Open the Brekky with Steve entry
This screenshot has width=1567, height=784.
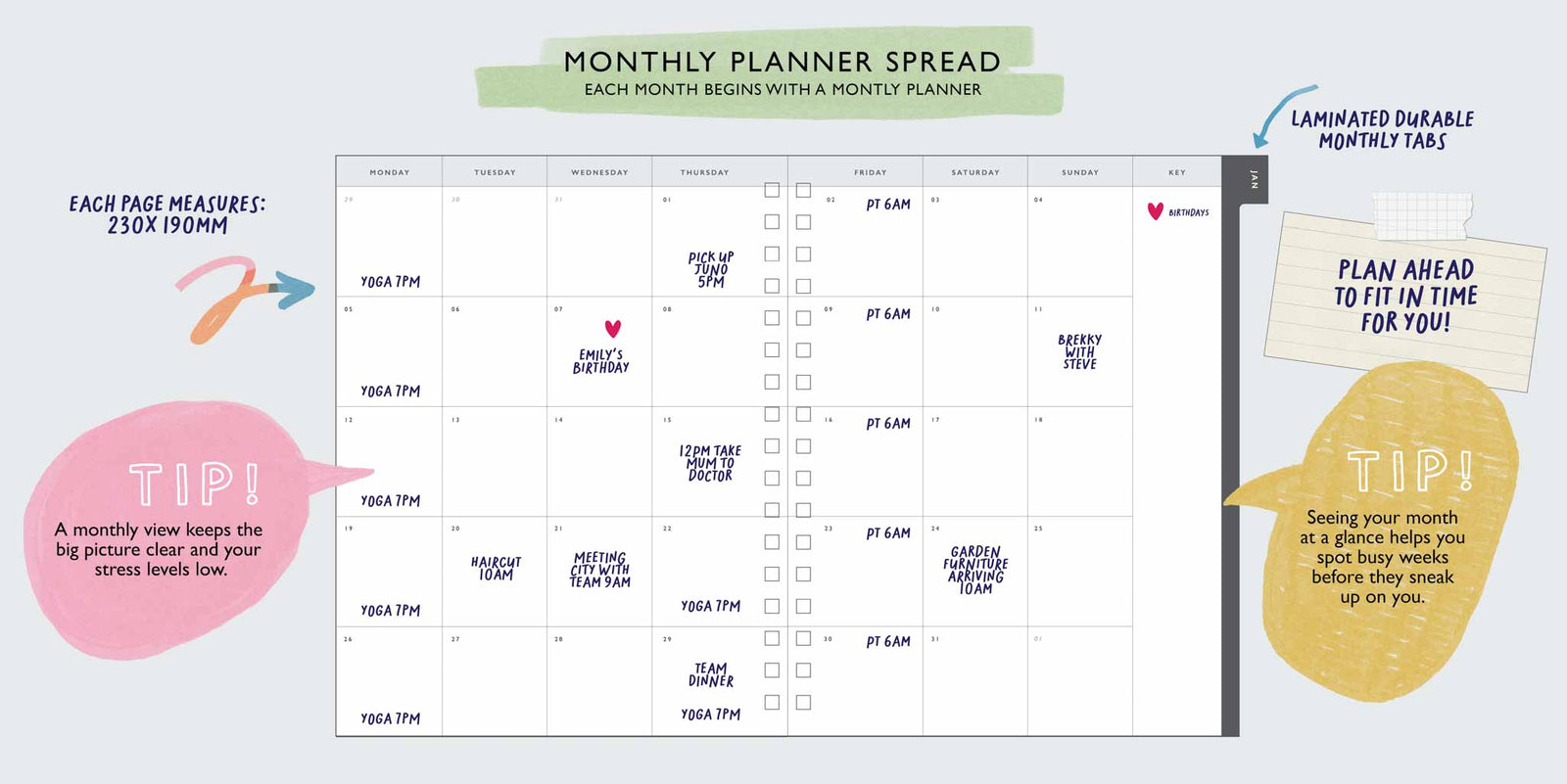pyautogui.click(x=1079, y=352)
